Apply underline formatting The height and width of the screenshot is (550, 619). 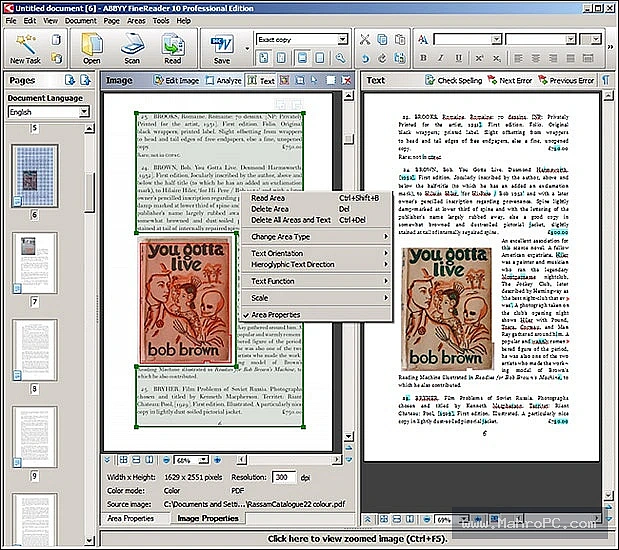[458, 58]
